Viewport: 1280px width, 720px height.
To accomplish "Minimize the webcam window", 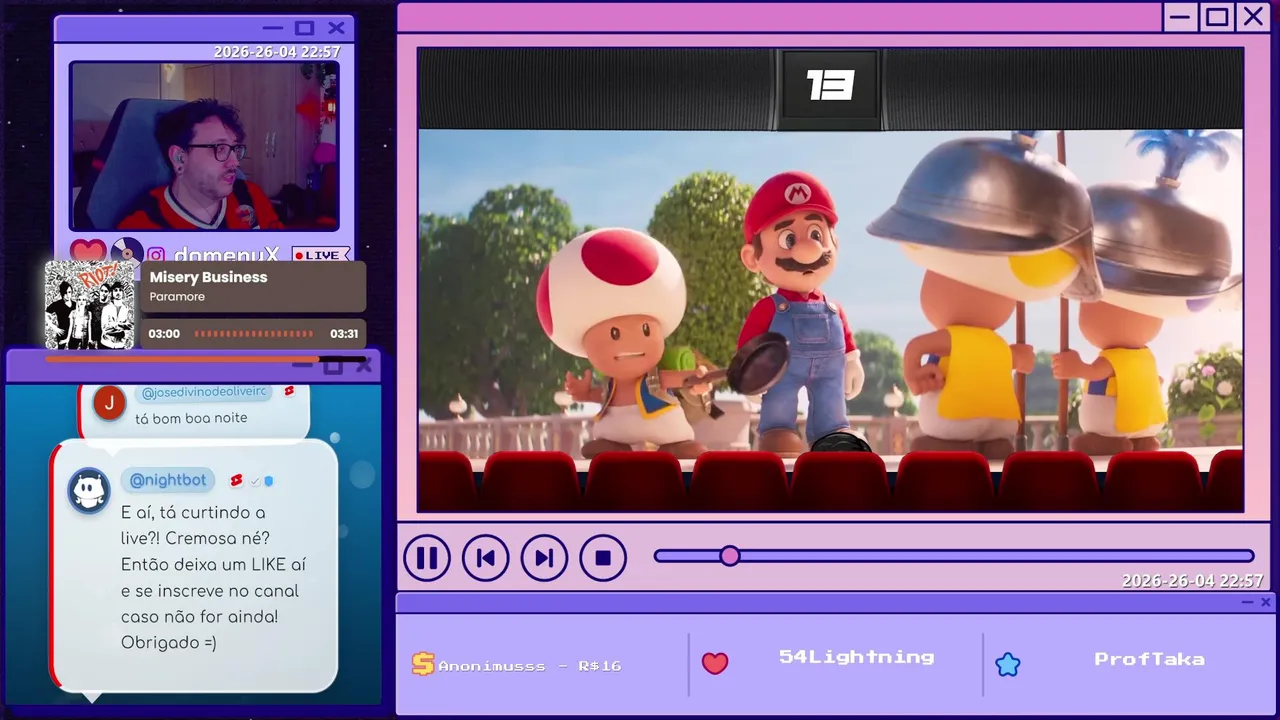I will pyautogui.click(x=272, y=28).
